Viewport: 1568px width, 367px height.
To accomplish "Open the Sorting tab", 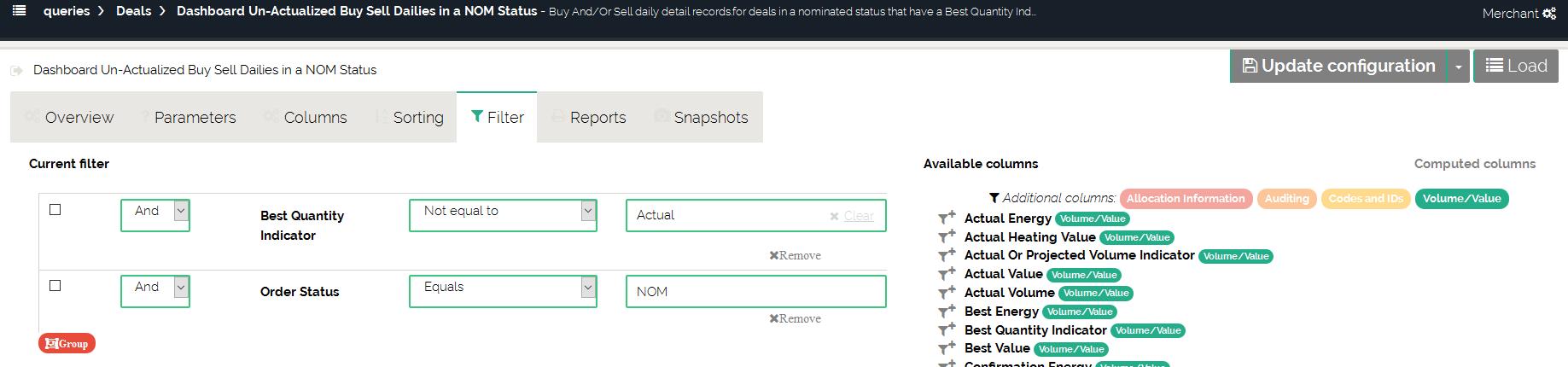I will 417,118.
